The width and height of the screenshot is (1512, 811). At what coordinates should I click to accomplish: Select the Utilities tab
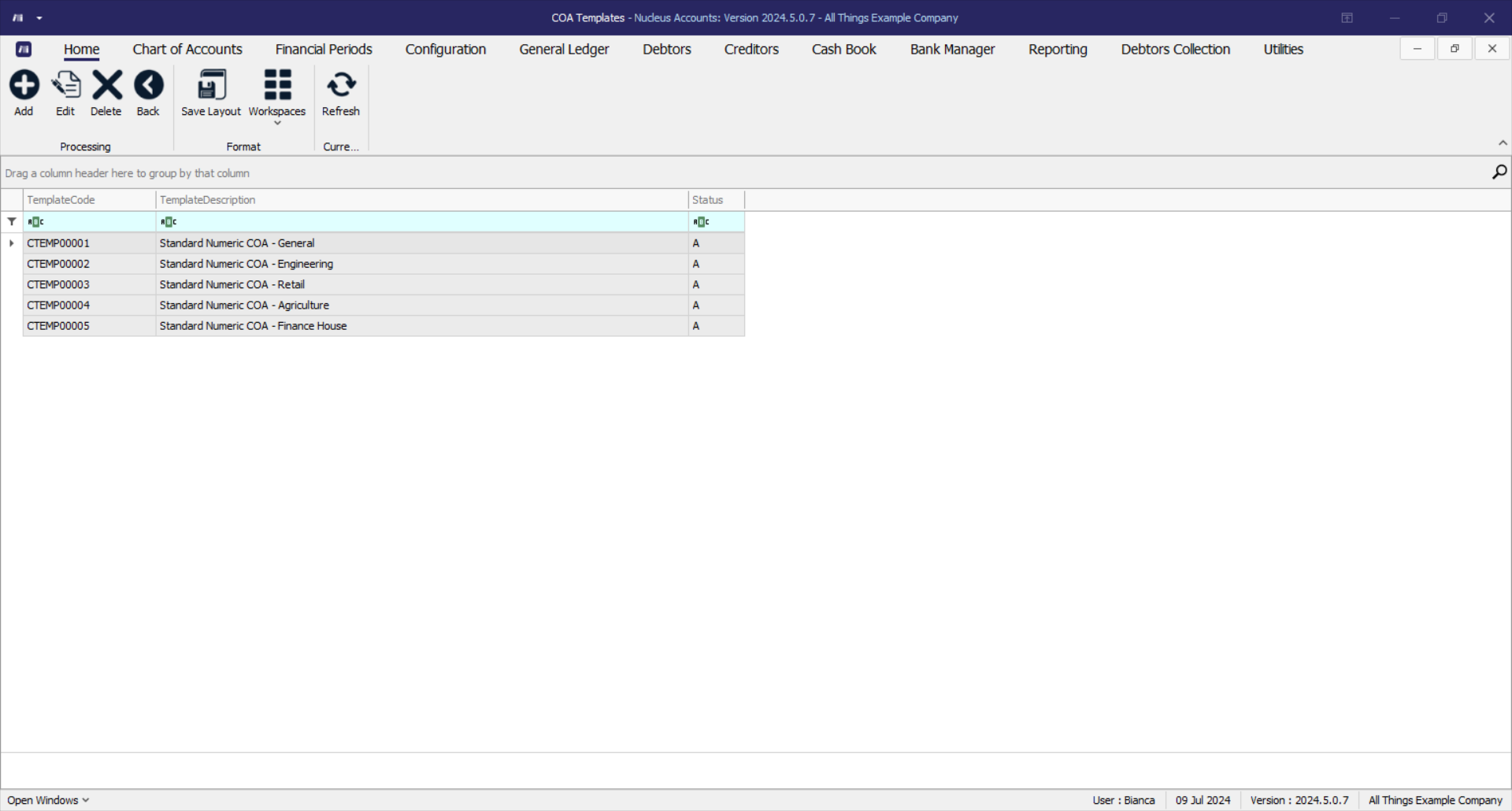(x=1284, y=50)
